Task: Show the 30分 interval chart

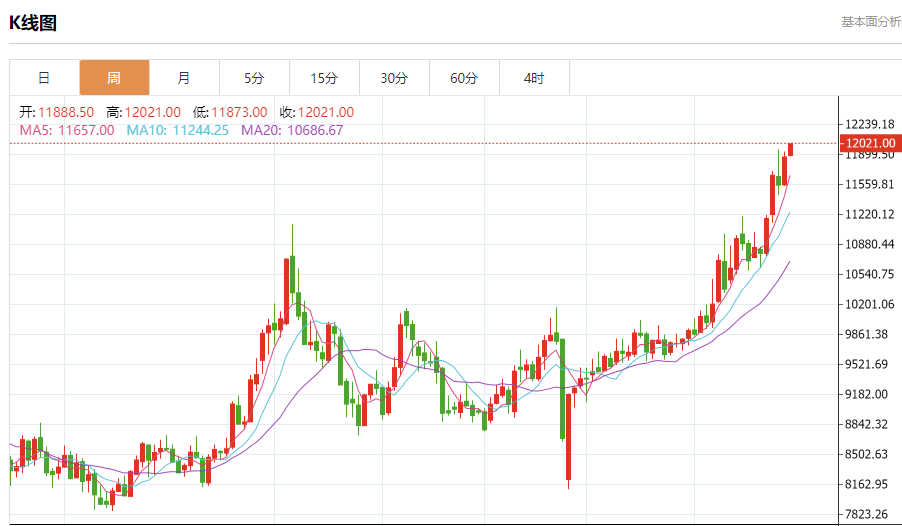Action: (394, 78)
